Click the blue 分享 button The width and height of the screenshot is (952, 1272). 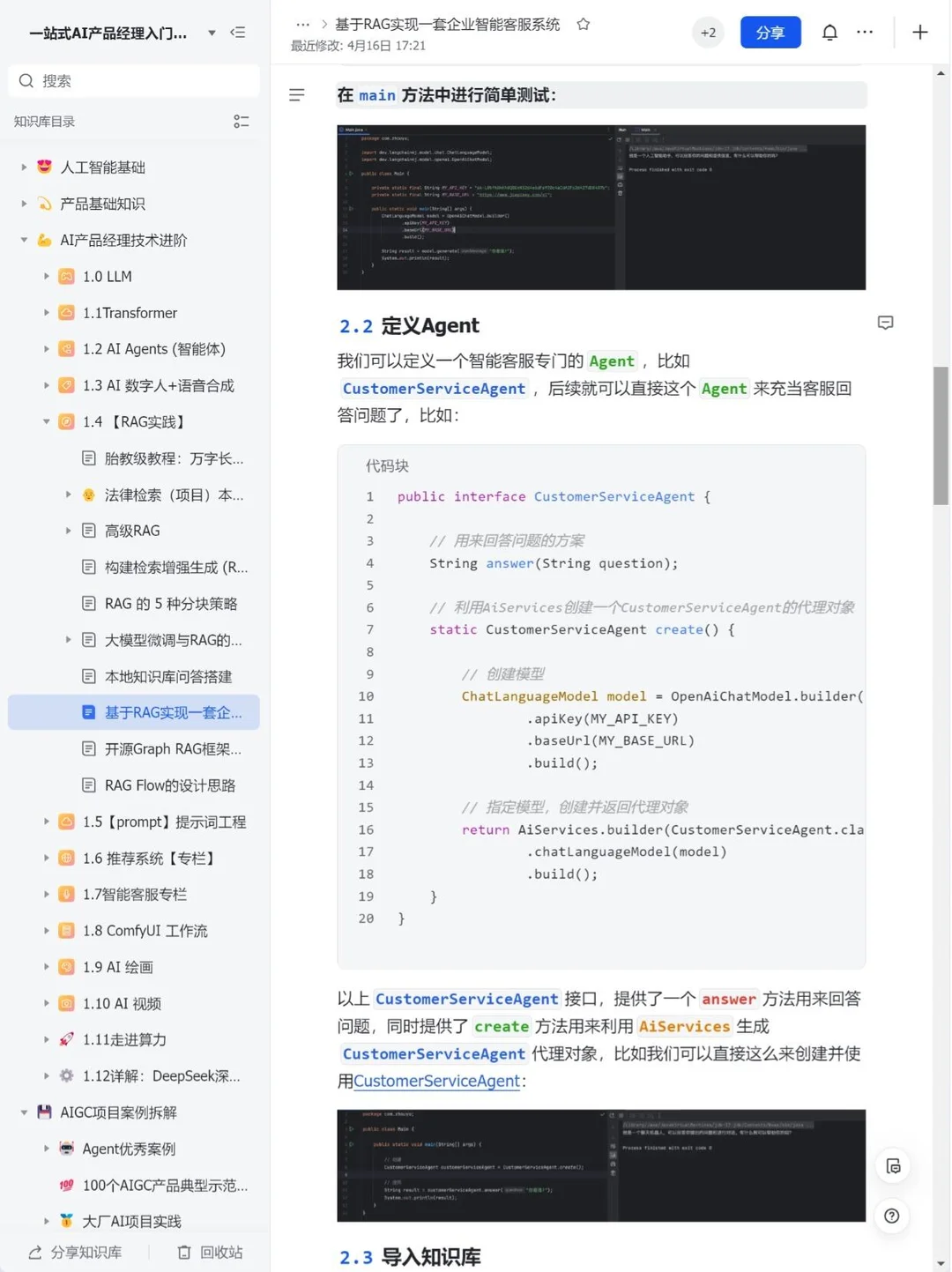click(x=770, y=33)
